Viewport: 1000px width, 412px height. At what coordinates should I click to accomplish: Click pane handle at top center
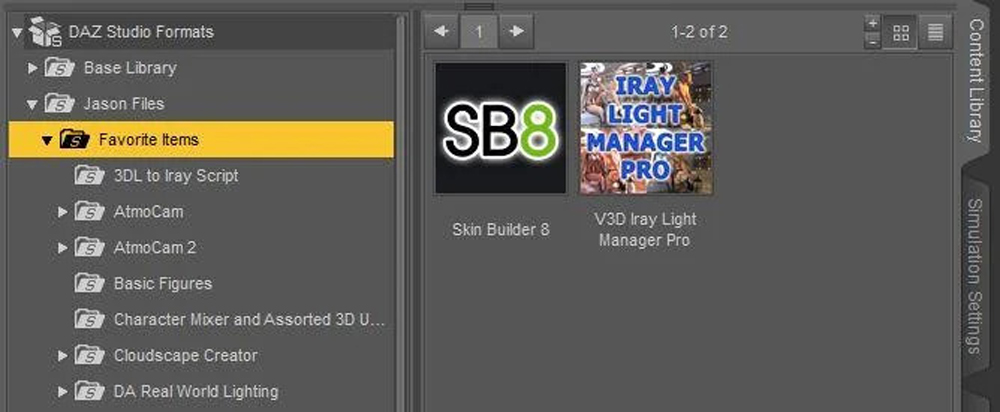(479, 6)
